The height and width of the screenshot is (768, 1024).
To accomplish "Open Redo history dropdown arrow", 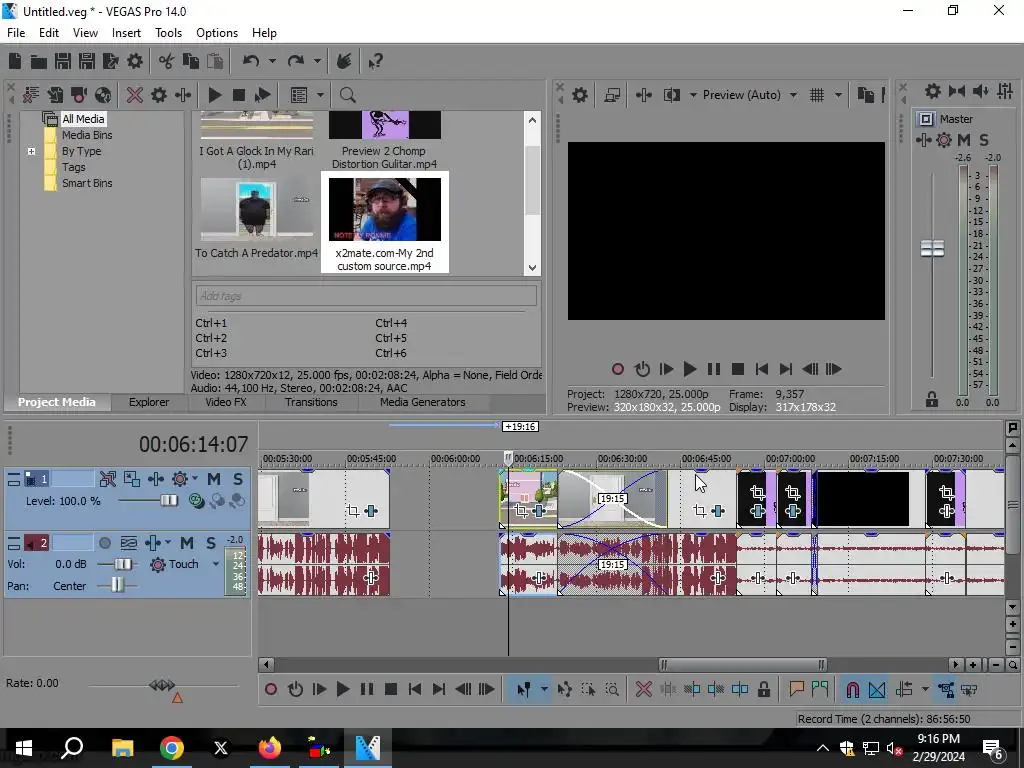I will 317,61.
